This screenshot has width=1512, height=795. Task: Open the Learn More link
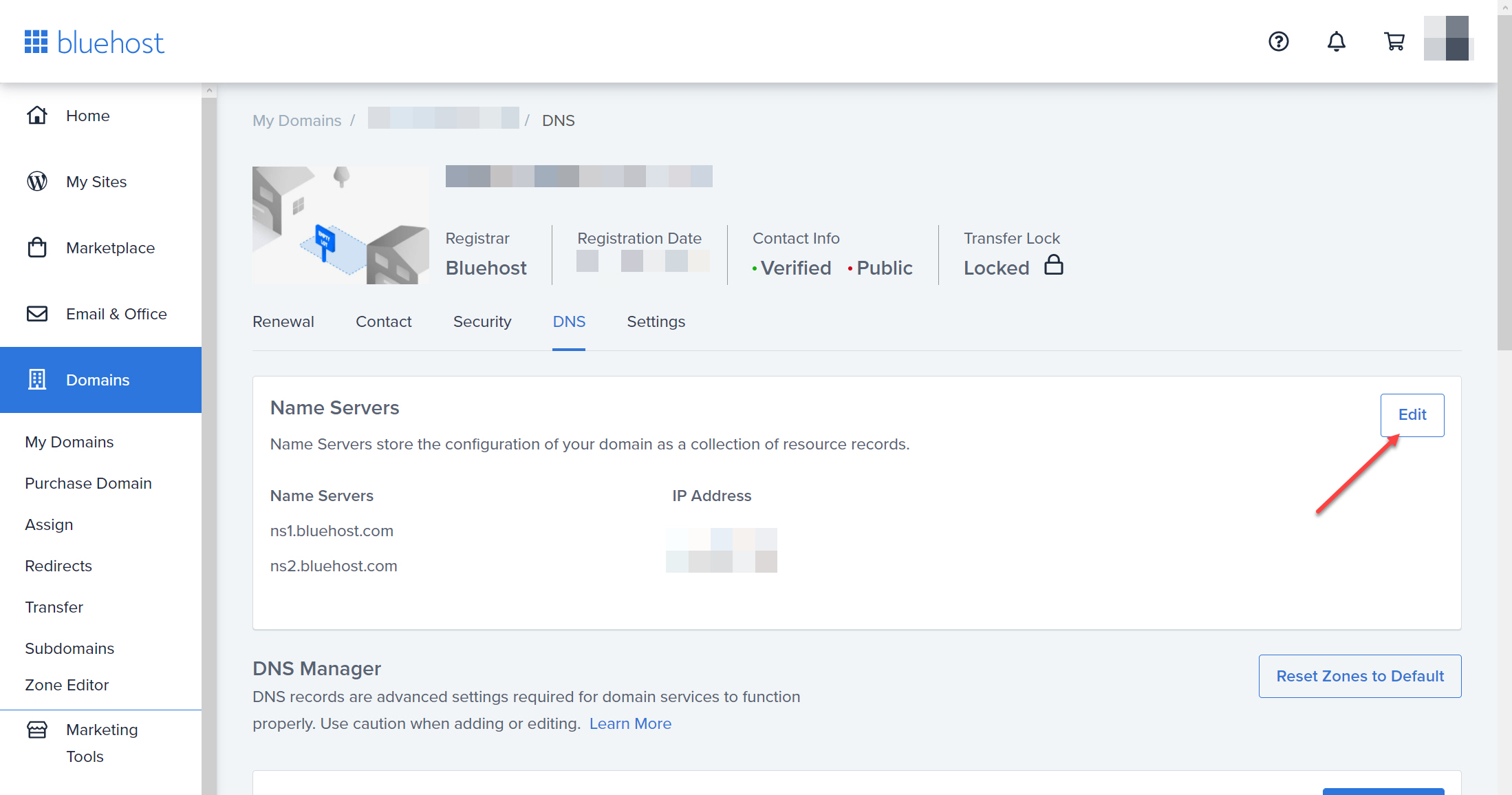click(x=629, y=724)
